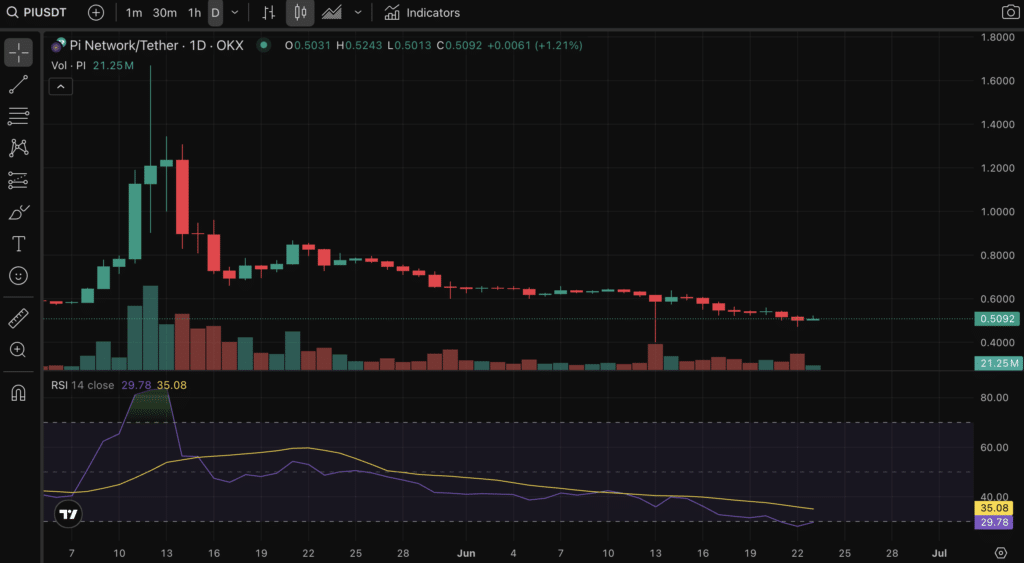Click the volume value 21.25 M in legend

(x=113, y=65)
